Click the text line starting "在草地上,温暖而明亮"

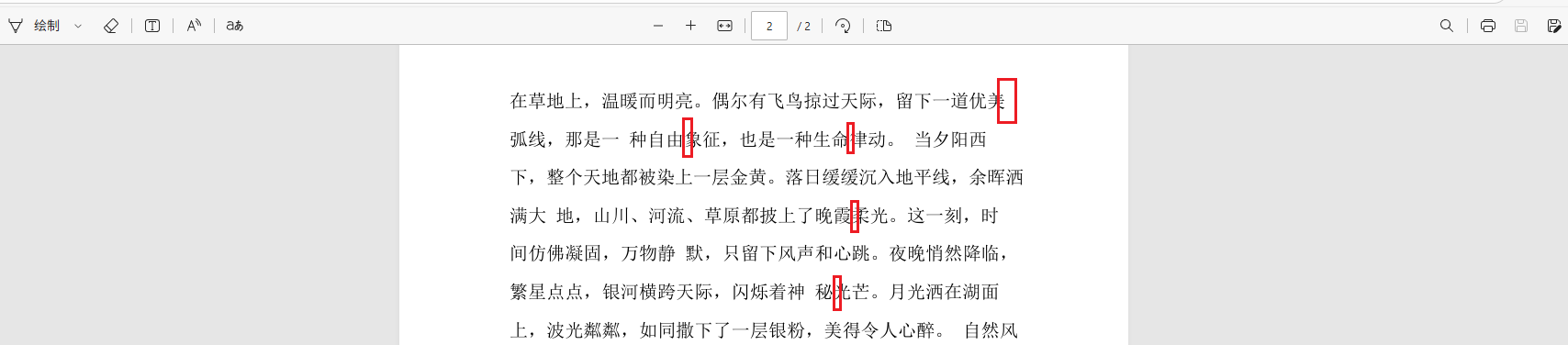coord(757,101)
